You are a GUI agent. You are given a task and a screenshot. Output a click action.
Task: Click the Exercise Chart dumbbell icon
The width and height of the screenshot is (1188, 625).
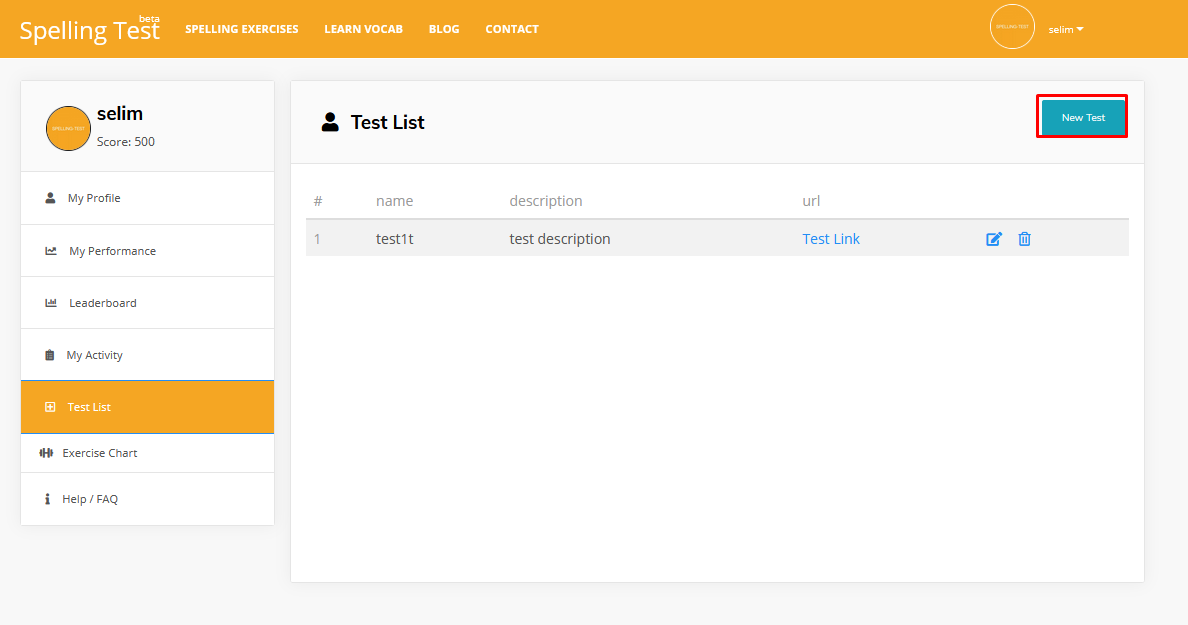[46, 453]
